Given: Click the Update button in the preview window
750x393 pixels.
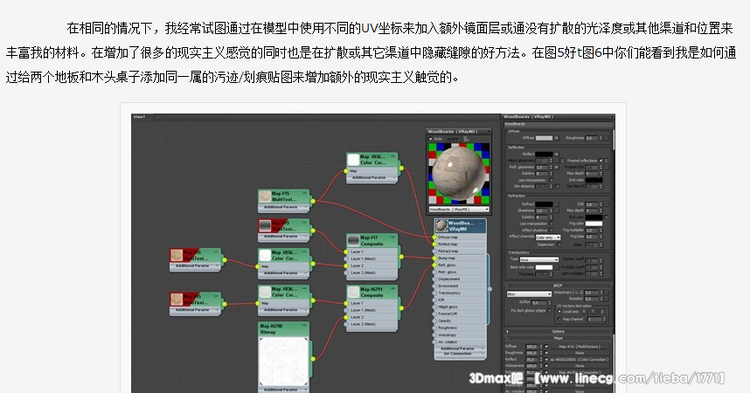Looking at the screenshot, I should coord(452,139).
